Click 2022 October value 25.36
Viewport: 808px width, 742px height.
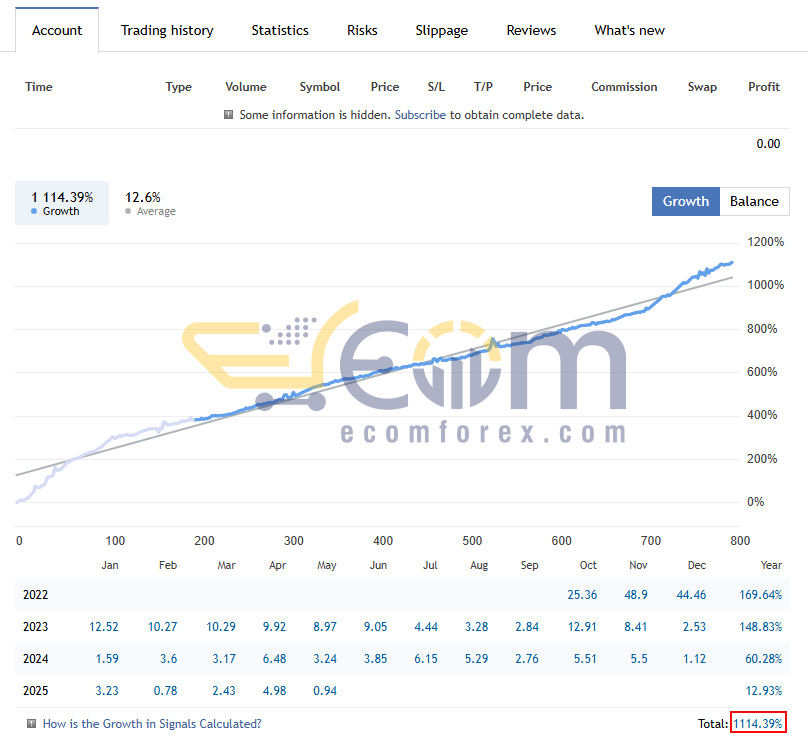point(582,595)
